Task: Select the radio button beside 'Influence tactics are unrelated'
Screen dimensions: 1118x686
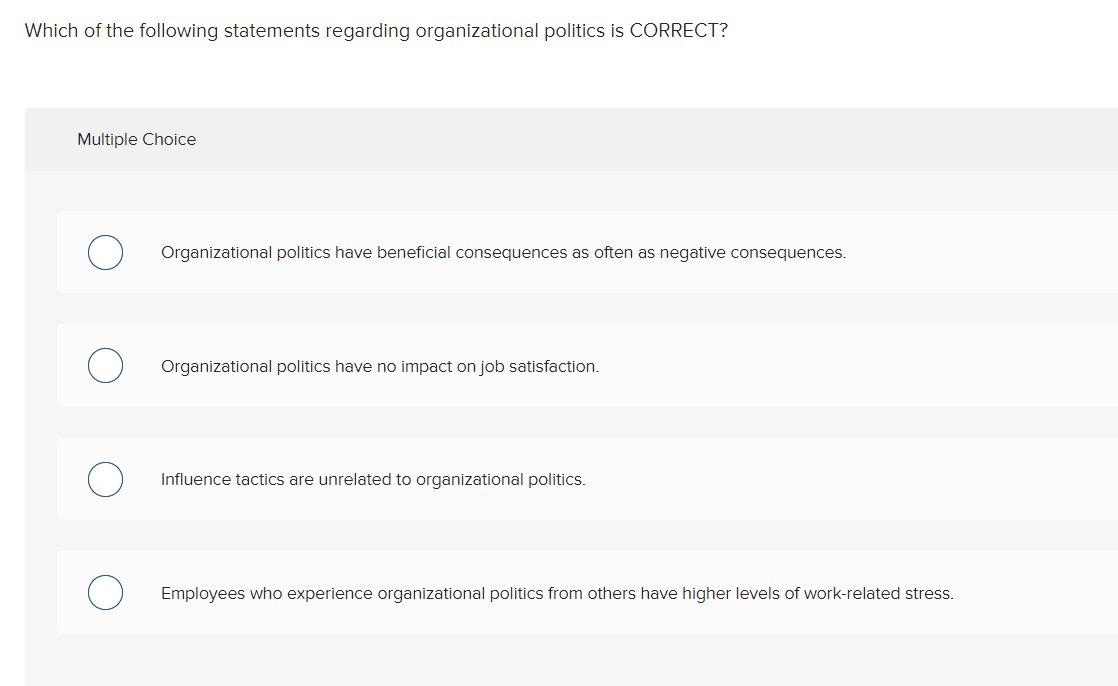Action: click(105, 479)
